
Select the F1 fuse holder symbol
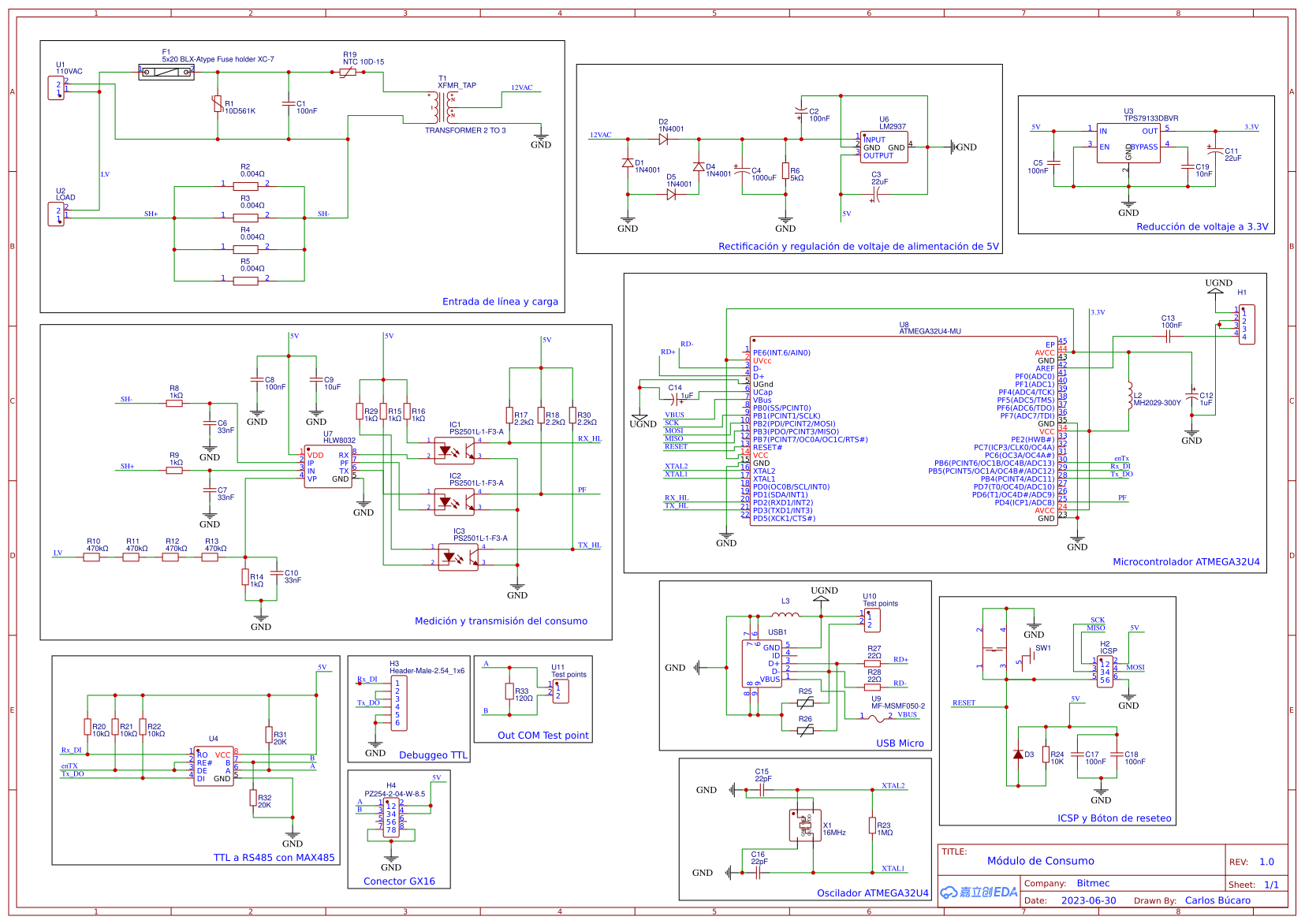coord(166,72)
